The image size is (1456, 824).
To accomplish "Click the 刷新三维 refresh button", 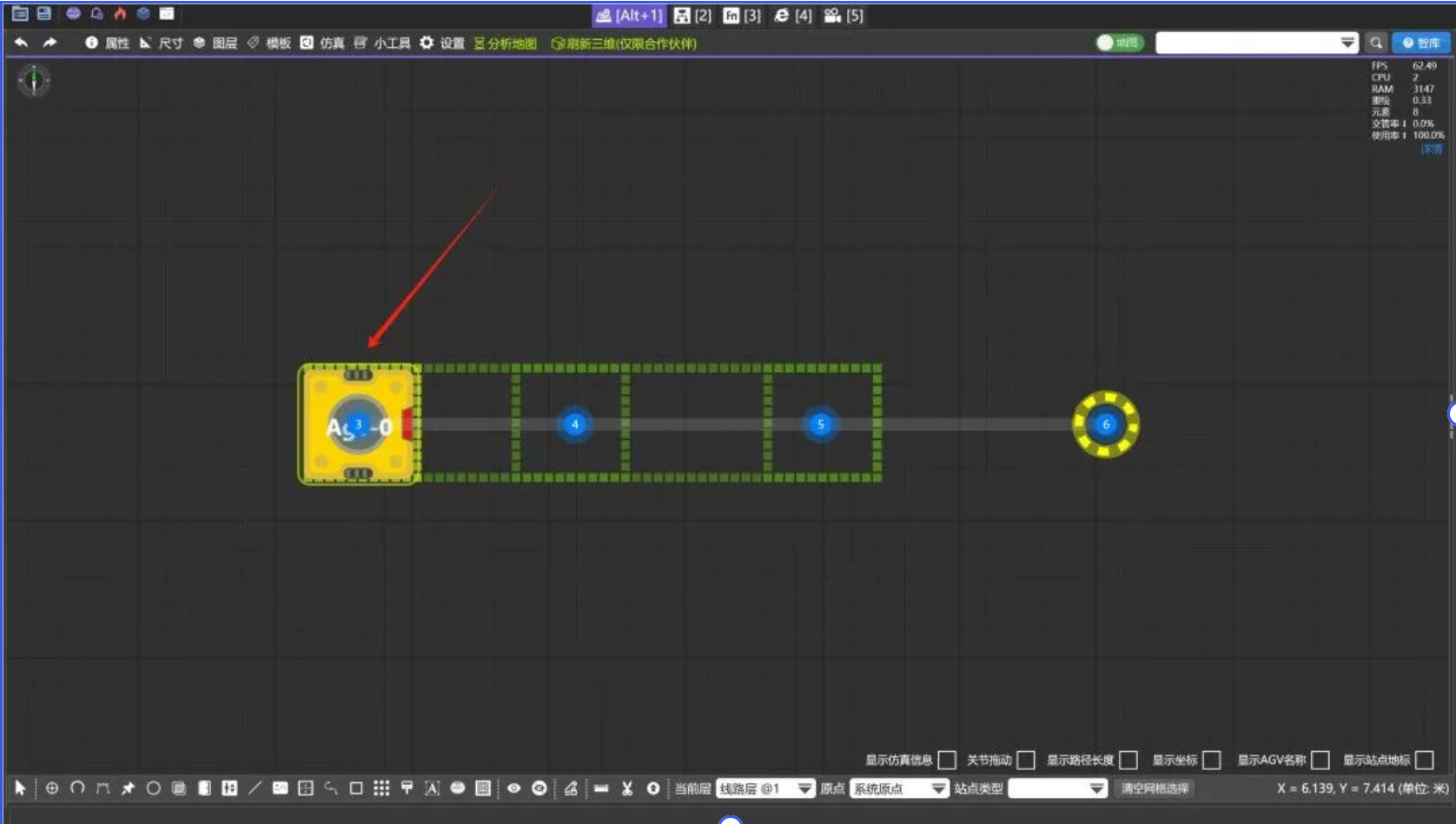I will [624, 43].
